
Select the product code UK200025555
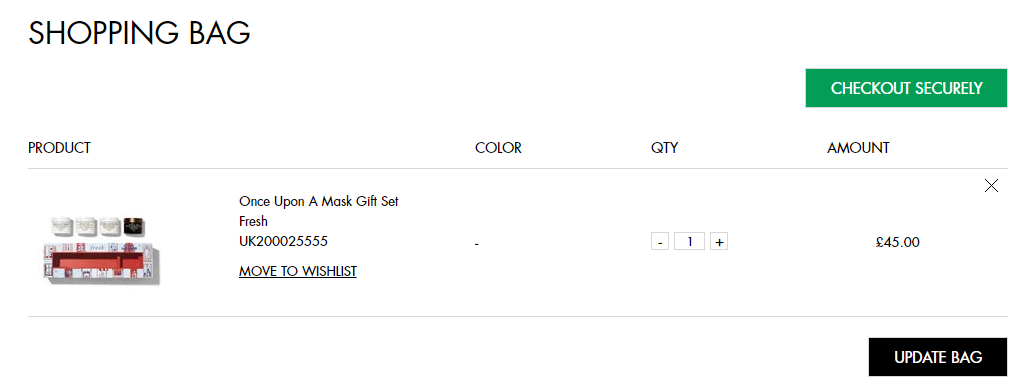click(x=284, y=241)
